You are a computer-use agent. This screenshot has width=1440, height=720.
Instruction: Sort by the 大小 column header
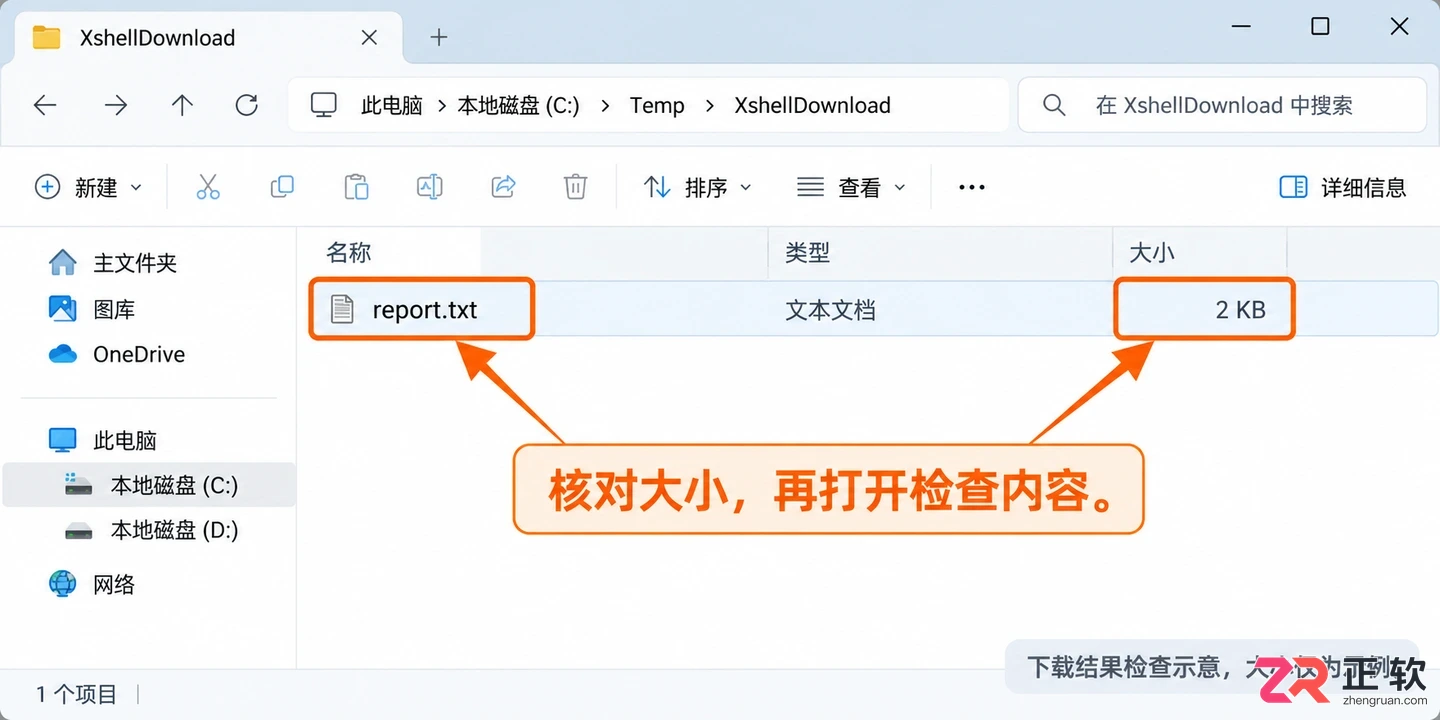tap(1151, 253)
